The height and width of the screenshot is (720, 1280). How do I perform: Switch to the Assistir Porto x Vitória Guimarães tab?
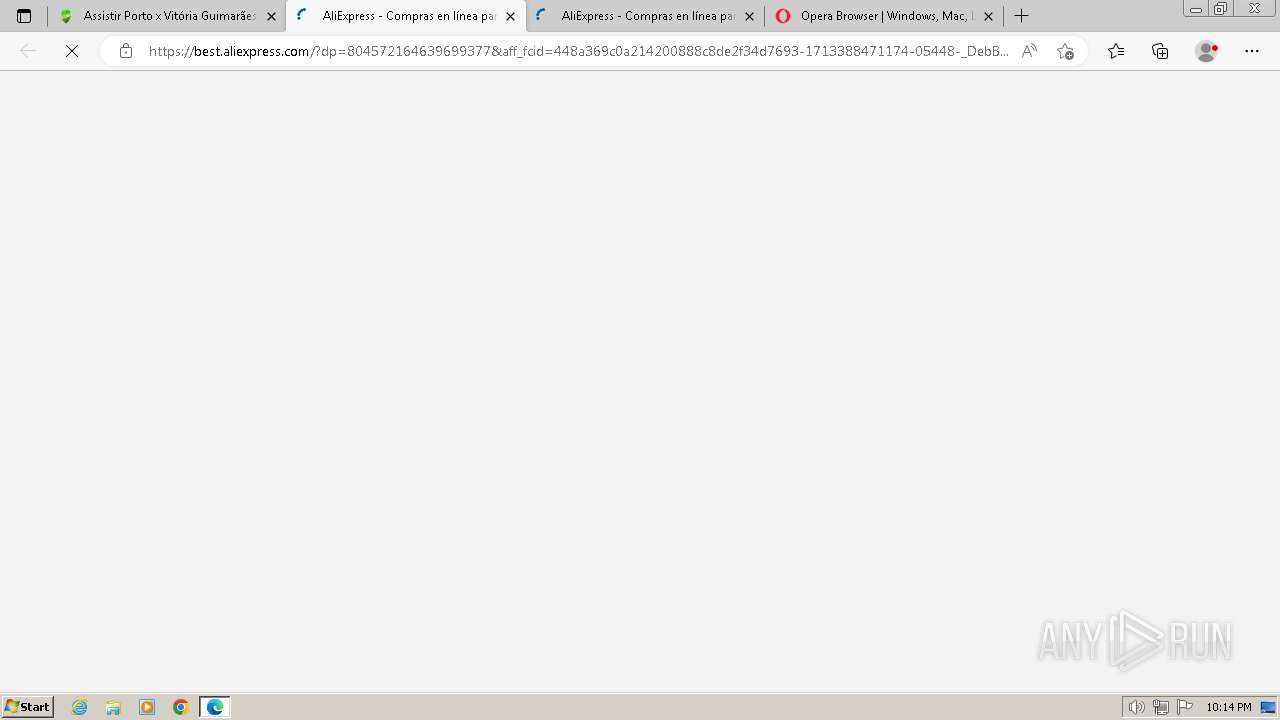(166, 16)
